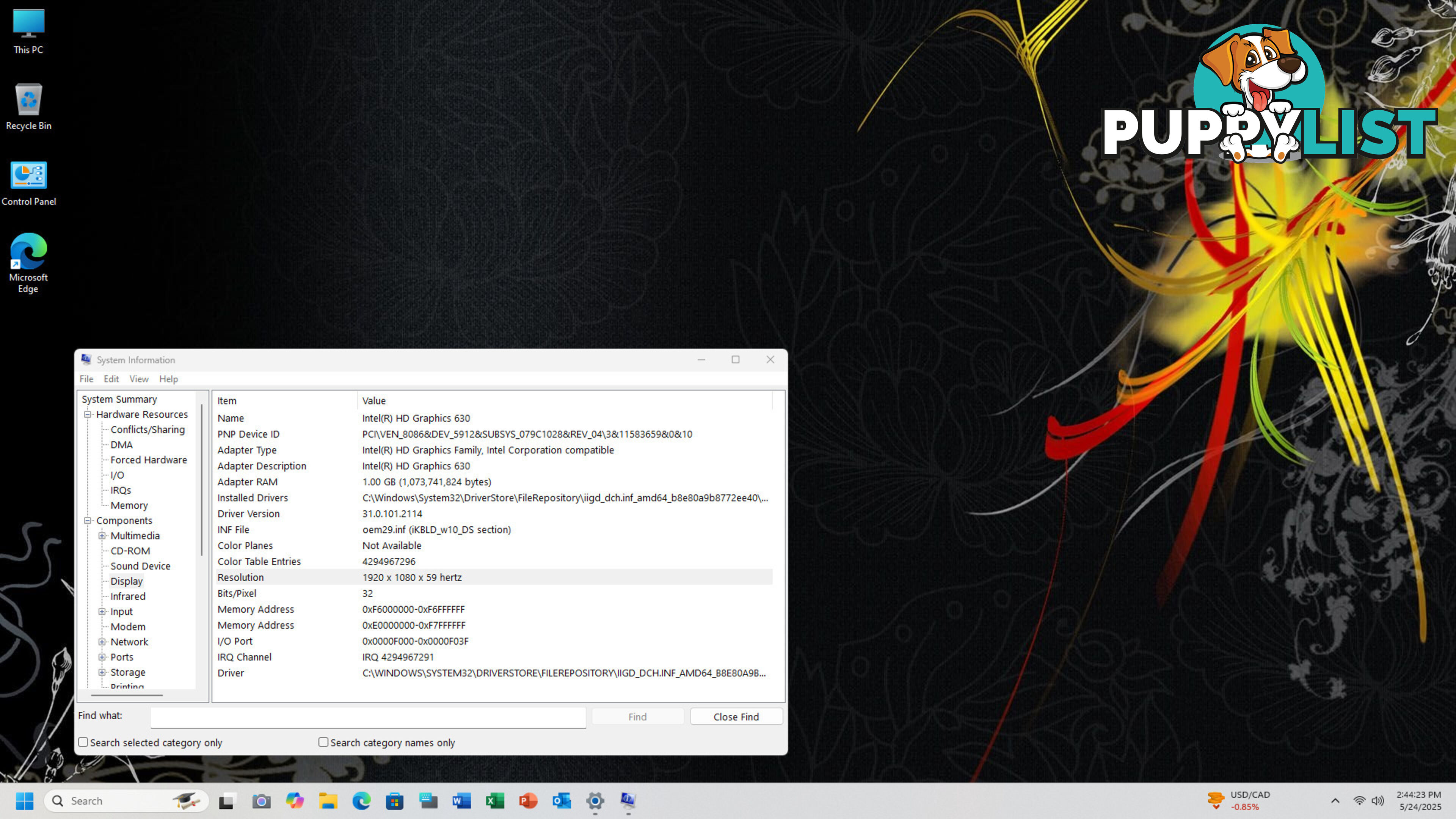Viewport: 1456px width, 819px height.
Task: Open the Edit menu
Action: (x=111, y=379)
